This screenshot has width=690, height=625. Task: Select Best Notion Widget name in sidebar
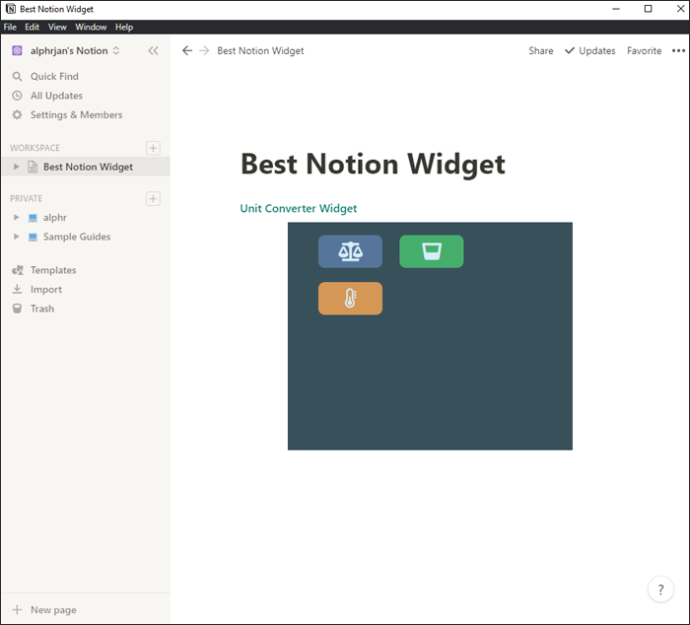coord(88,167)
